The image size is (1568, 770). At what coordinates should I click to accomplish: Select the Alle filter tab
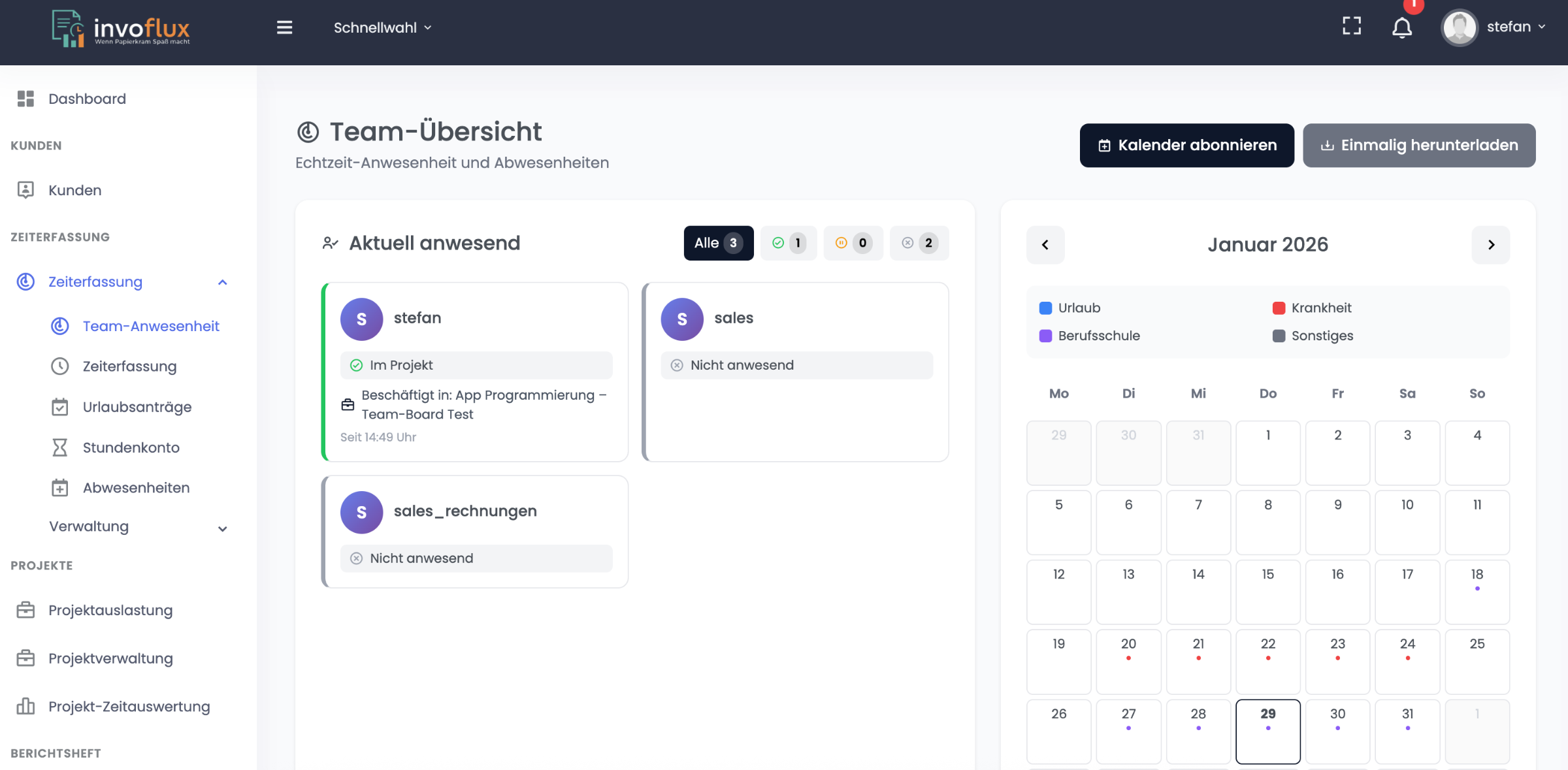(x=718, y=243)
